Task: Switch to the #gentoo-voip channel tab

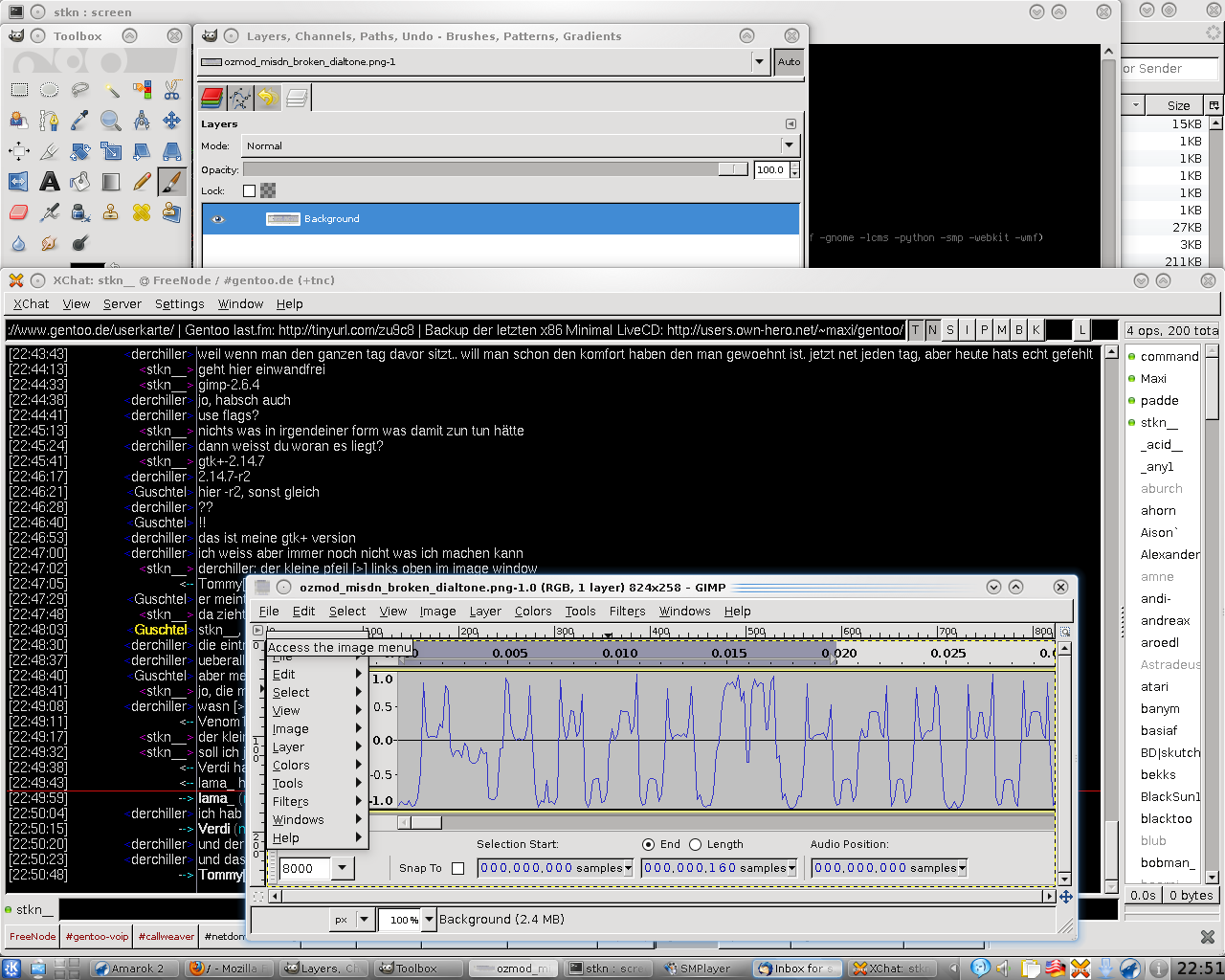Action: click(97, 937)
